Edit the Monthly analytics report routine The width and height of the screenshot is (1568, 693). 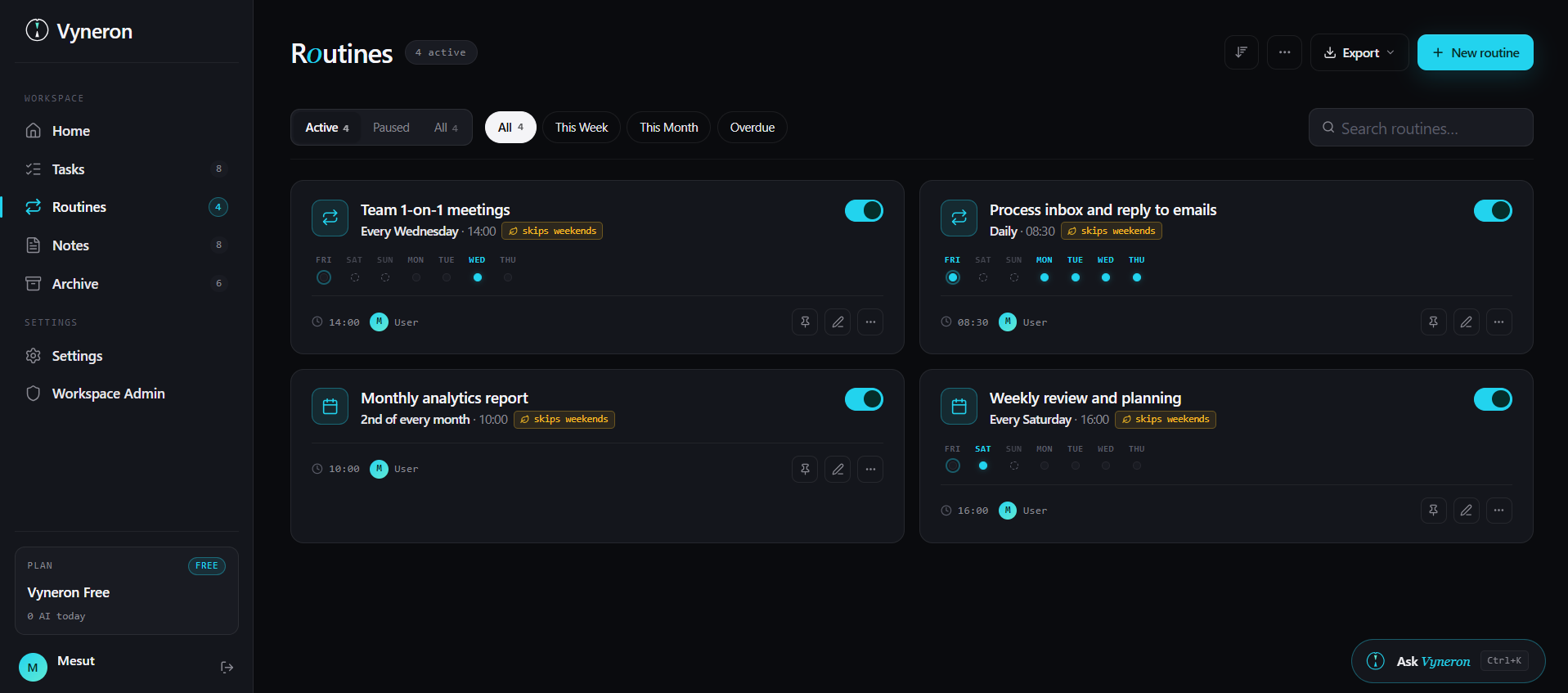coord(838,470)
